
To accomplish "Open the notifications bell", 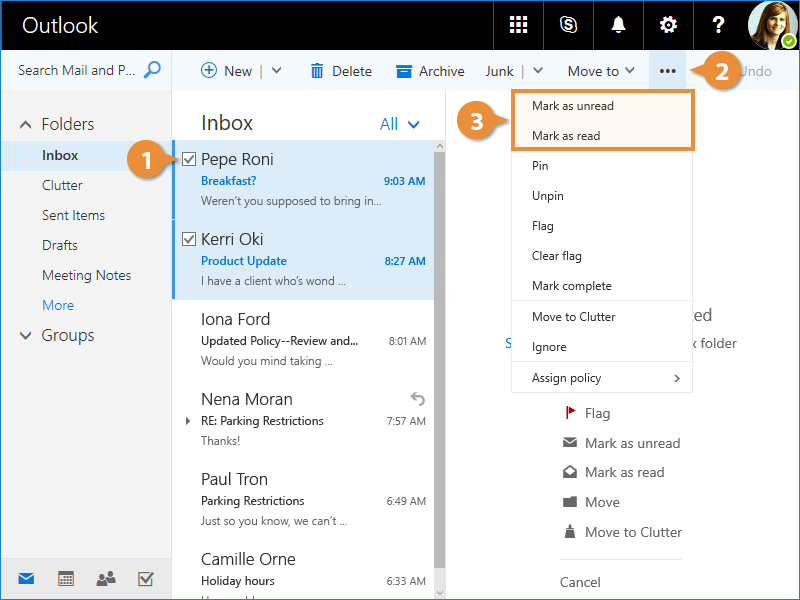I will pos(618,25).
